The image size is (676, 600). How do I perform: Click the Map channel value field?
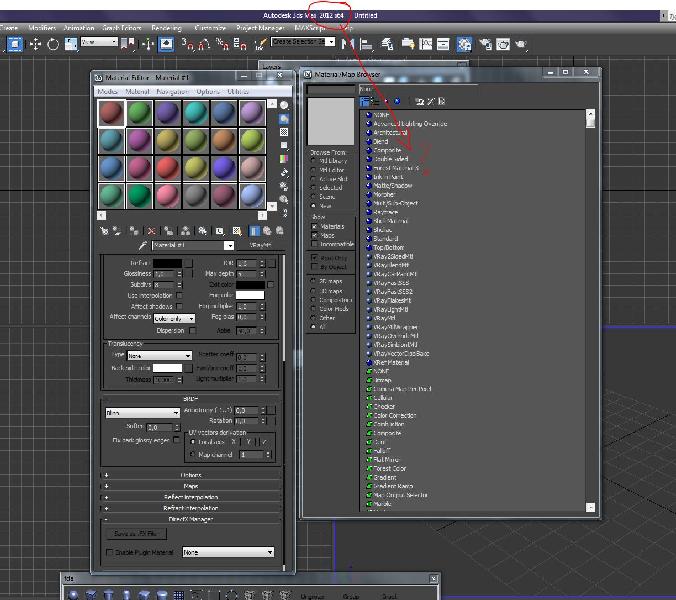pyautogui.click(x=252, y=455)
